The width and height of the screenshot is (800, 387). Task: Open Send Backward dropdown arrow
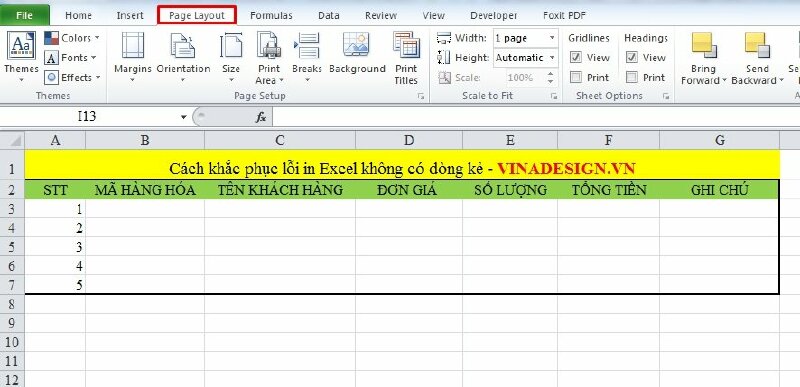click(x=781, y=81)
